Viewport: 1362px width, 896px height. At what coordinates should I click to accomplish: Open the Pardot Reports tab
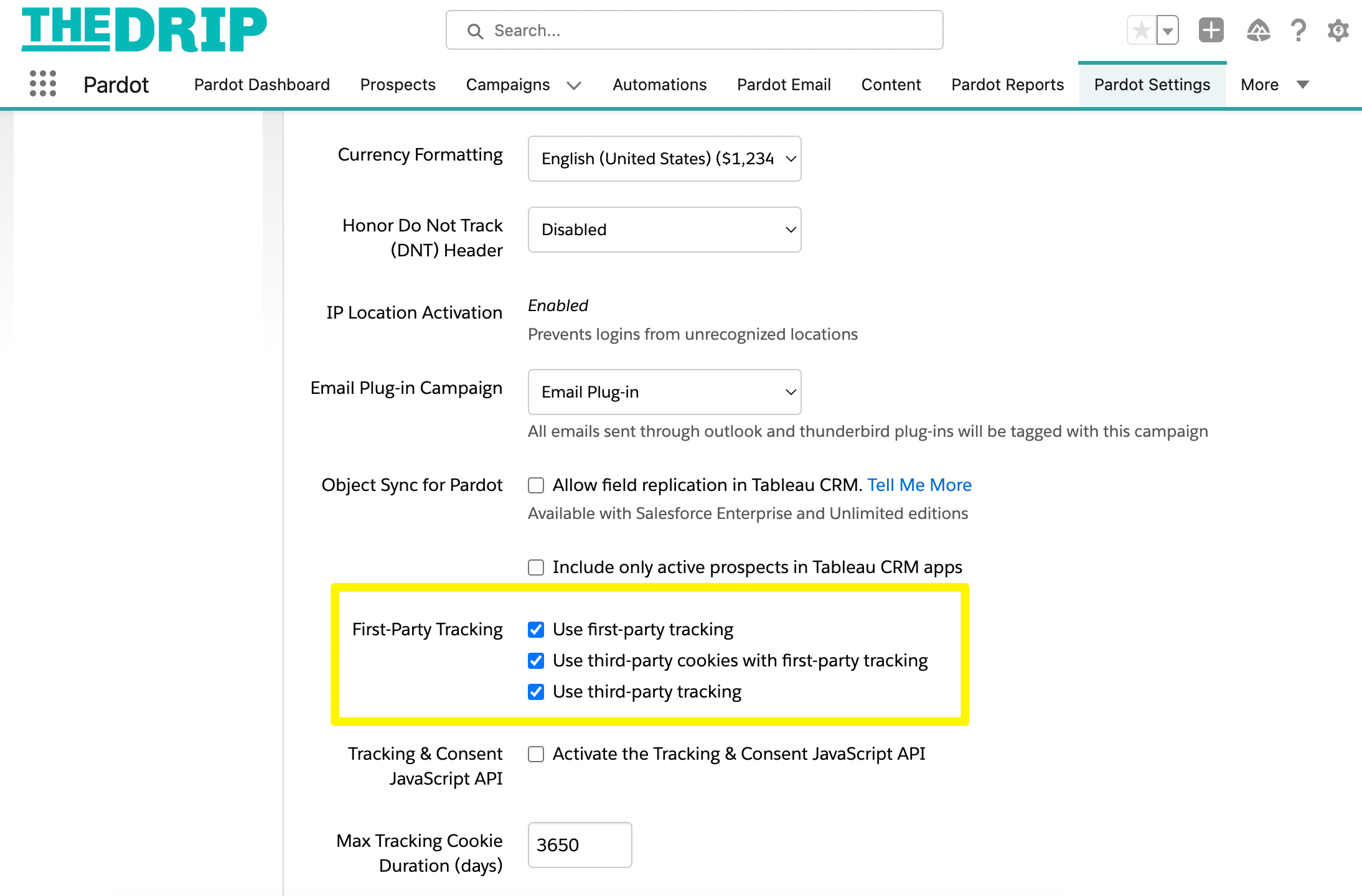[1008, 85]
